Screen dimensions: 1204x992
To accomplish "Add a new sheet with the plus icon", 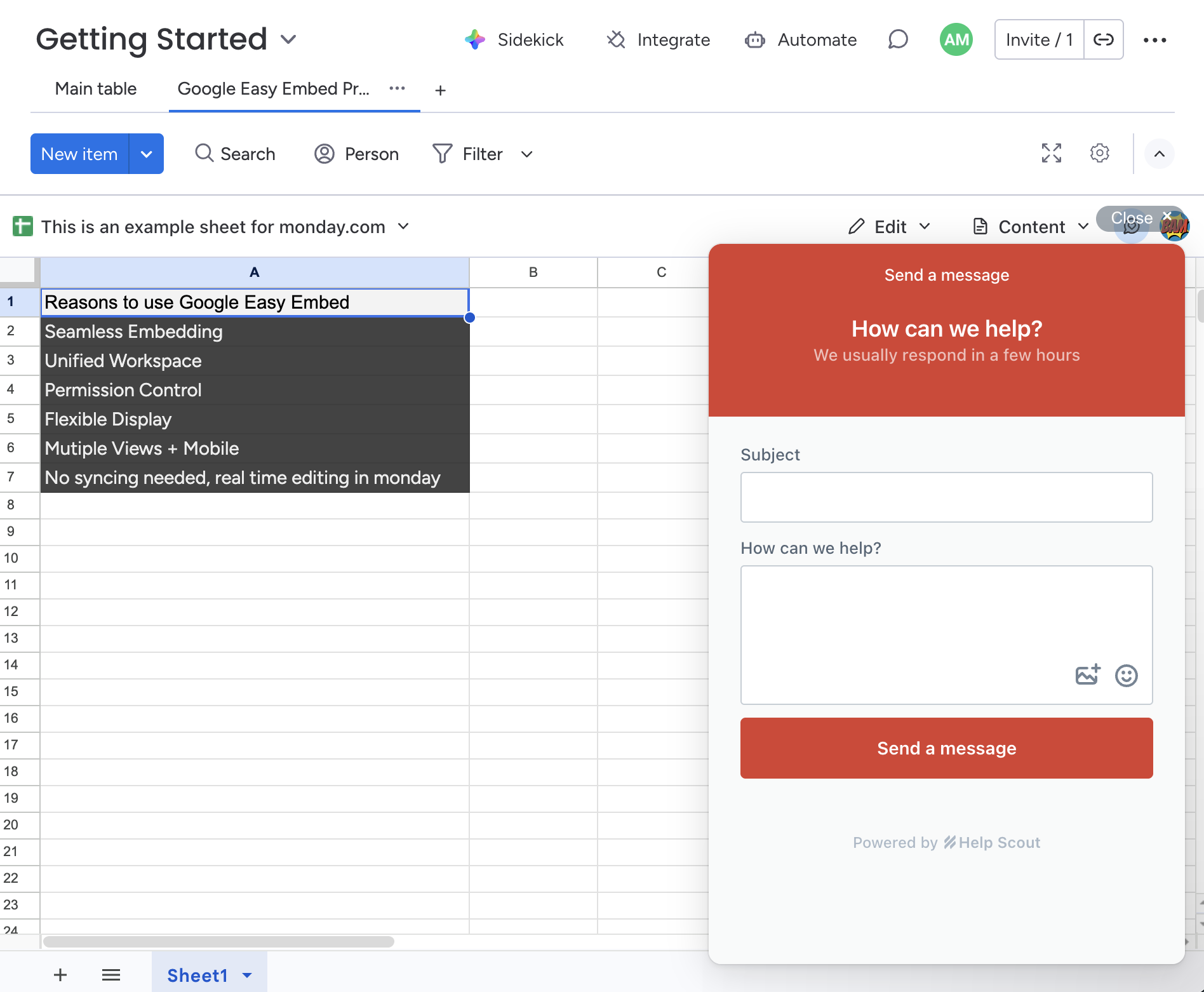I will pos(60,975).
